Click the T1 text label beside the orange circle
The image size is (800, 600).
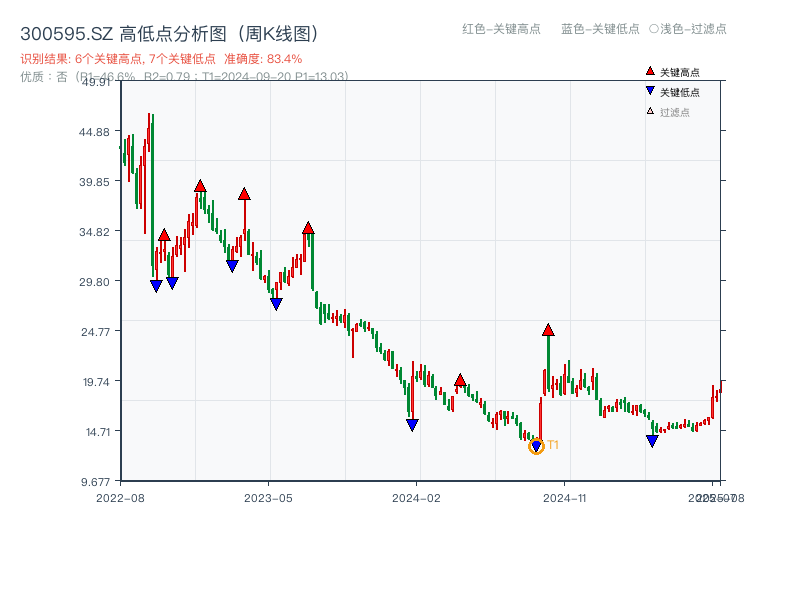point(552,446)
